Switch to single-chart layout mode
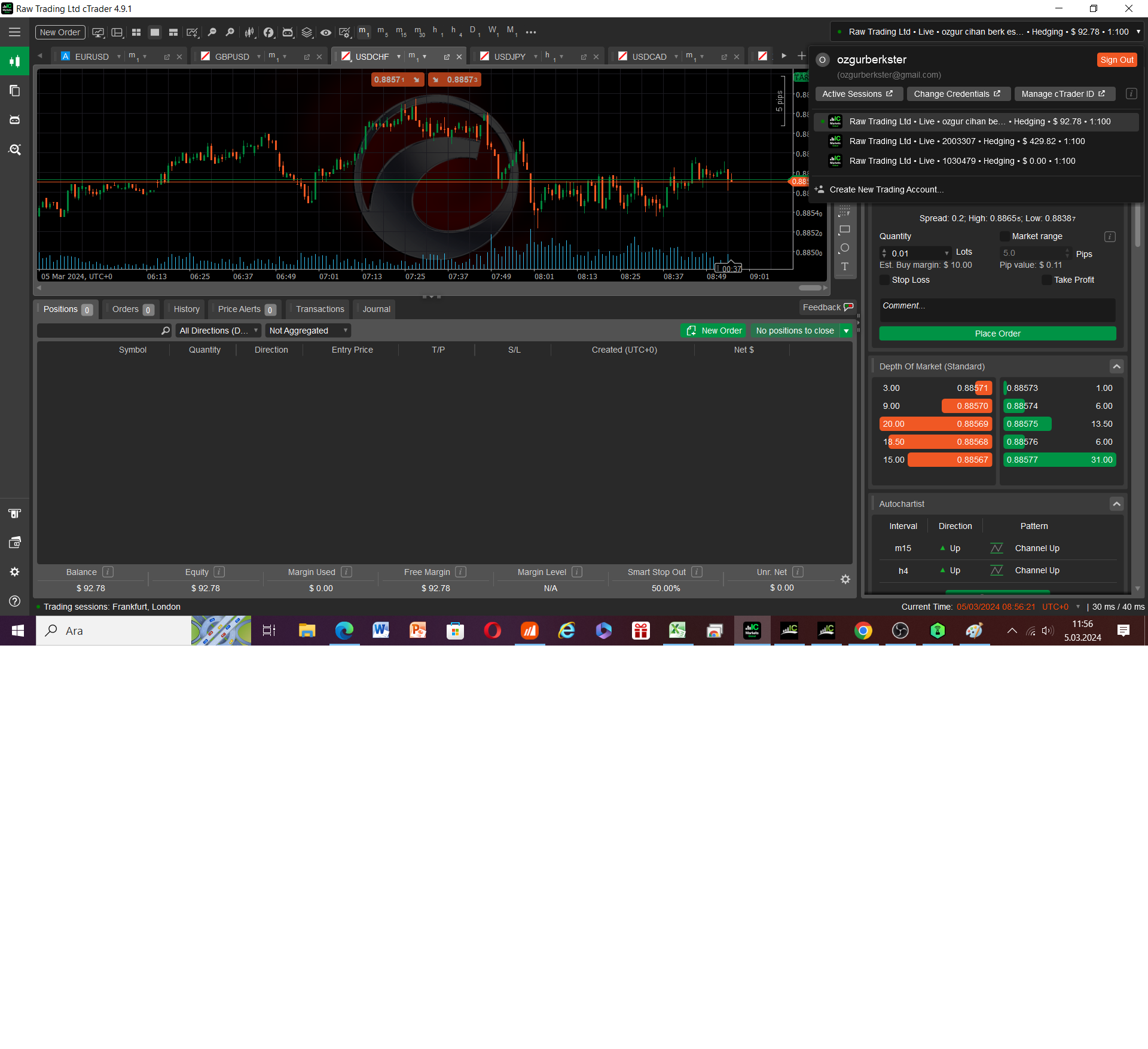Screen dimensions: 1148x1049 155,32
